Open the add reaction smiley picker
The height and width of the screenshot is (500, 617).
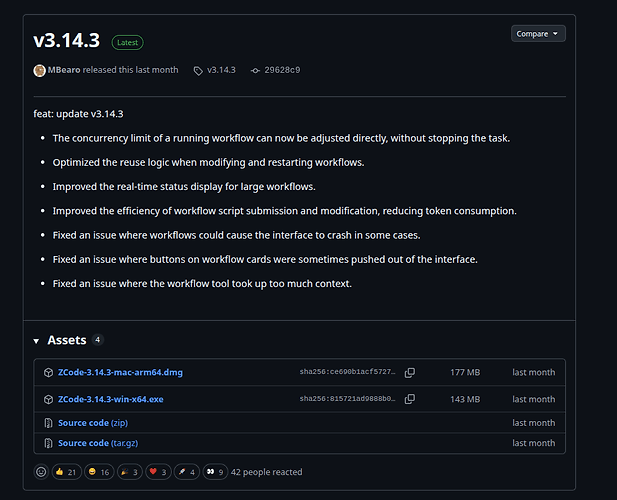click(41, 472)
